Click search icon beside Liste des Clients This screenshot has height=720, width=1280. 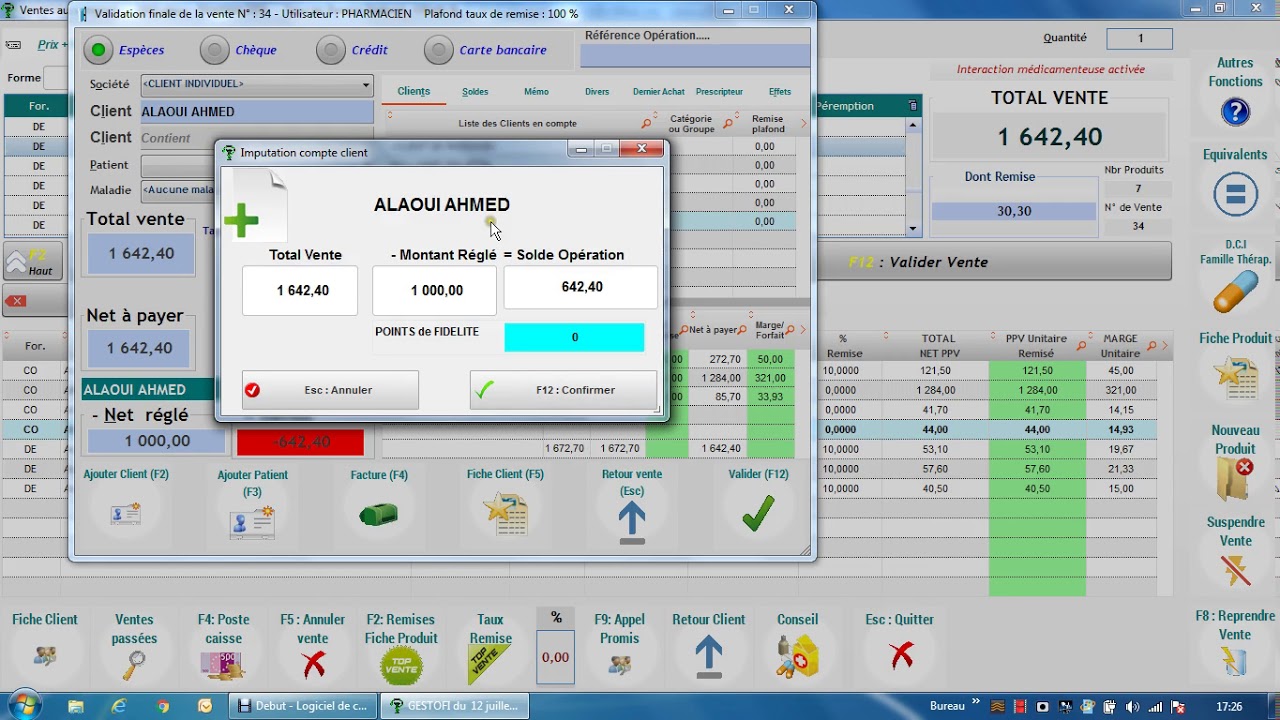(x=647, y=124)
